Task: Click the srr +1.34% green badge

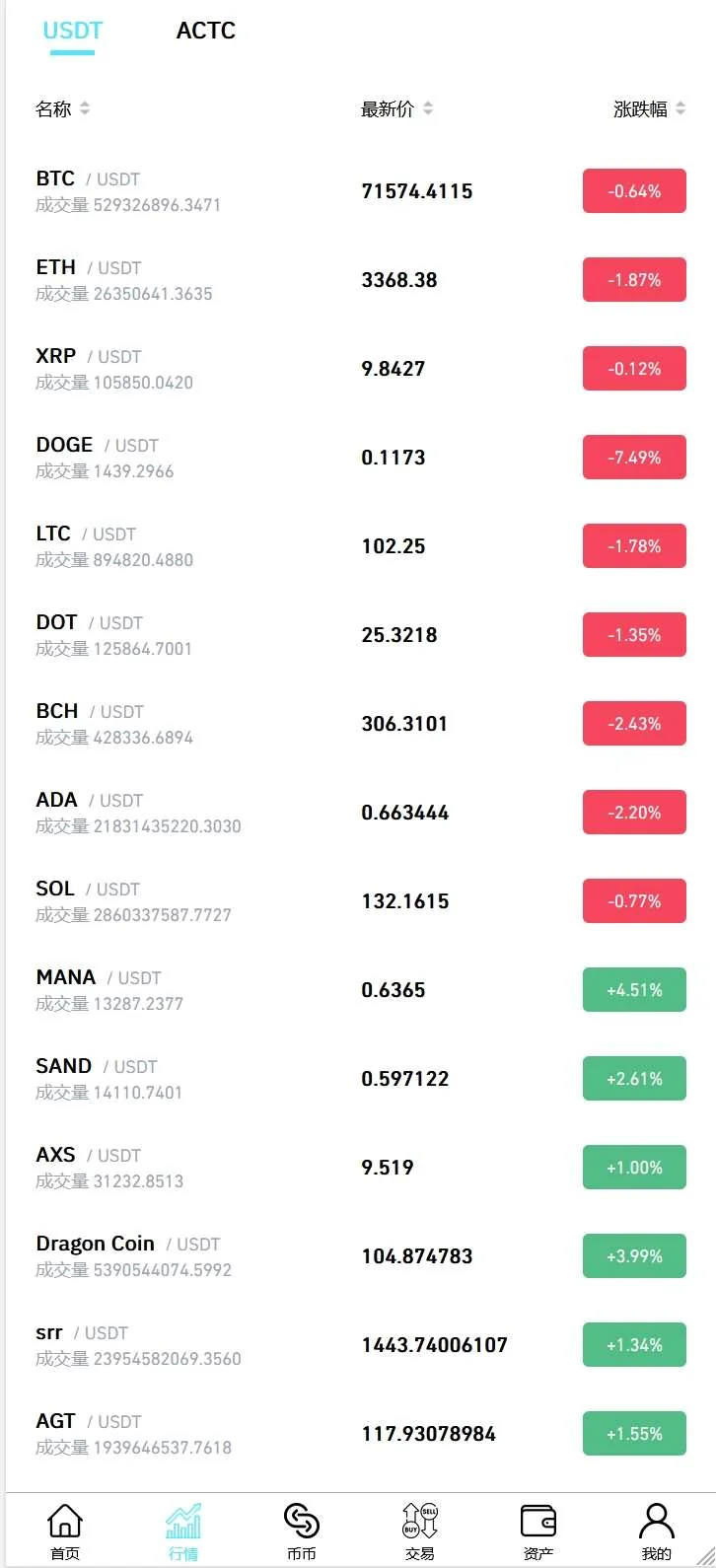Action: [634, 1345]
